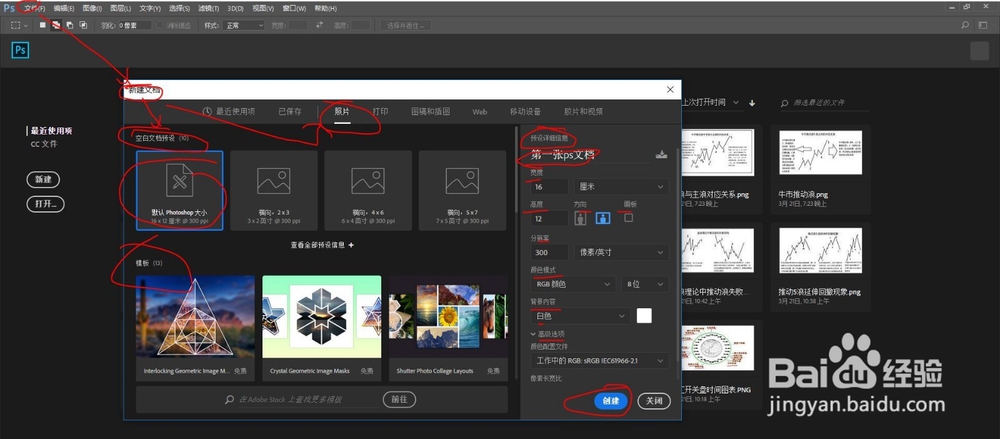This screenshot has width=1000, height=439.
Task: Open the 文字(Y) menu
Action: click(x=150, y=8)
